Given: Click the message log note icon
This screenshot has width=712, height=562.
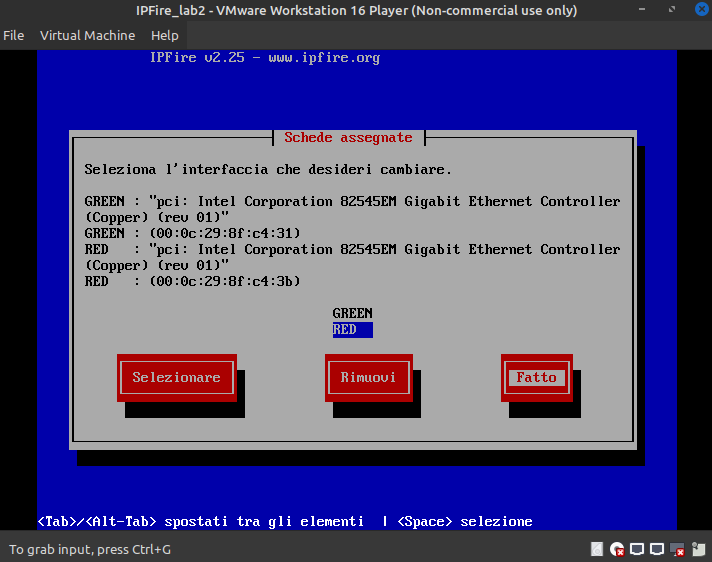Looking at the screenshot, I should [x=698, y=549].
